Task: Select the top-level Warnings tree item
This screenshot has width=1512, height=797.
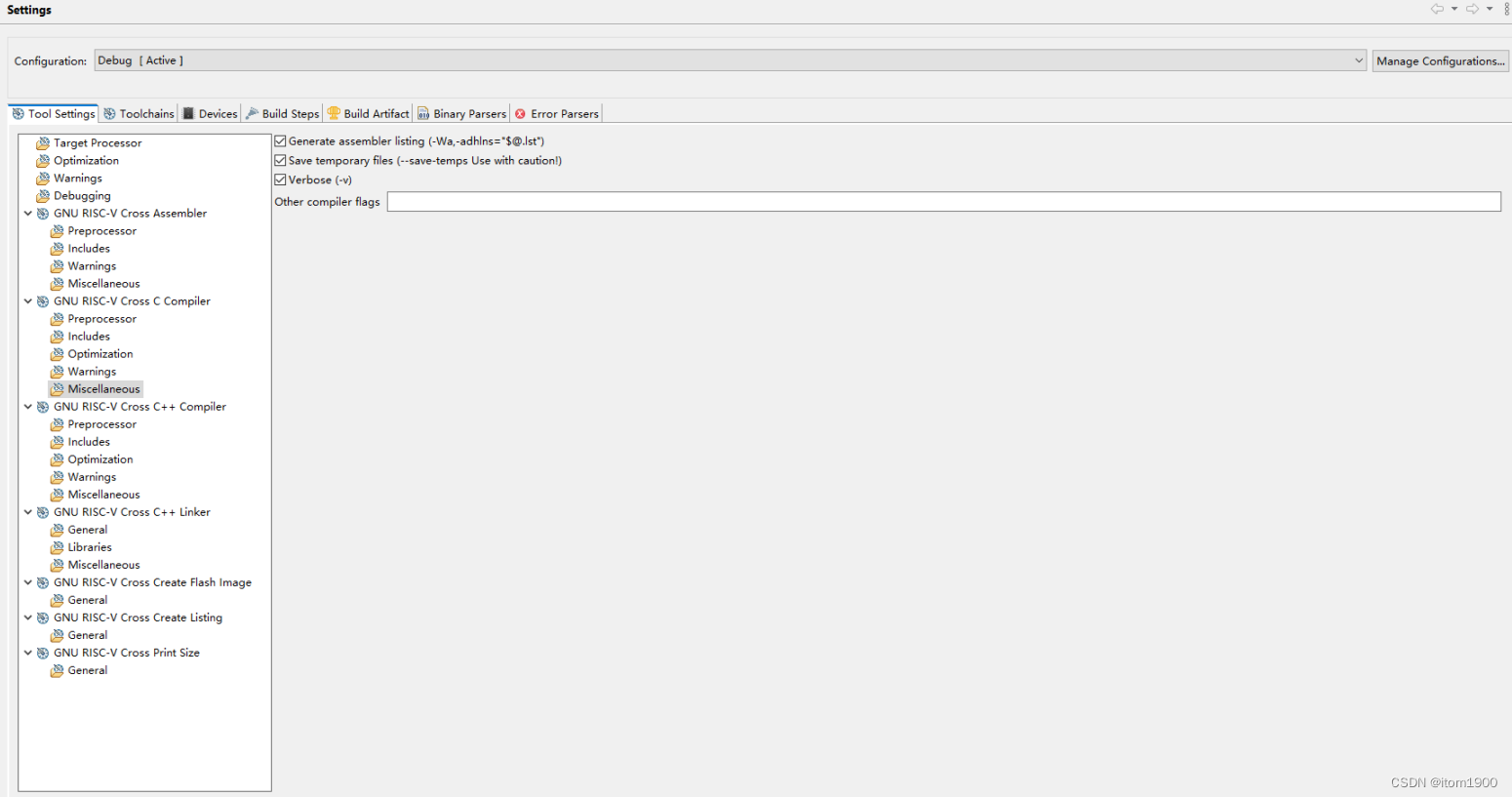Action: [78, 179]
